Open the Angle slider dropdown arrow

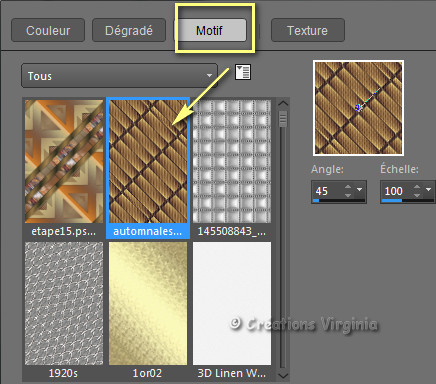coord(359,189)
